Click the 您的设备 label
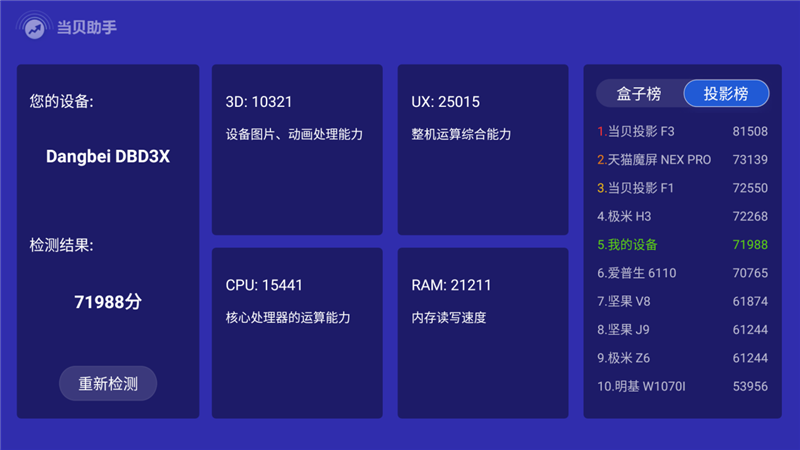 click(x=61, y=101)
